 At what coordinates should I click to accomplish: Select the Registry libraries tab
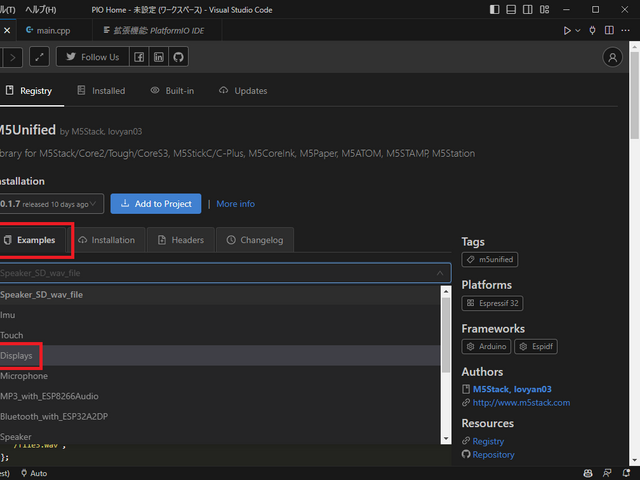coord(29,91)
